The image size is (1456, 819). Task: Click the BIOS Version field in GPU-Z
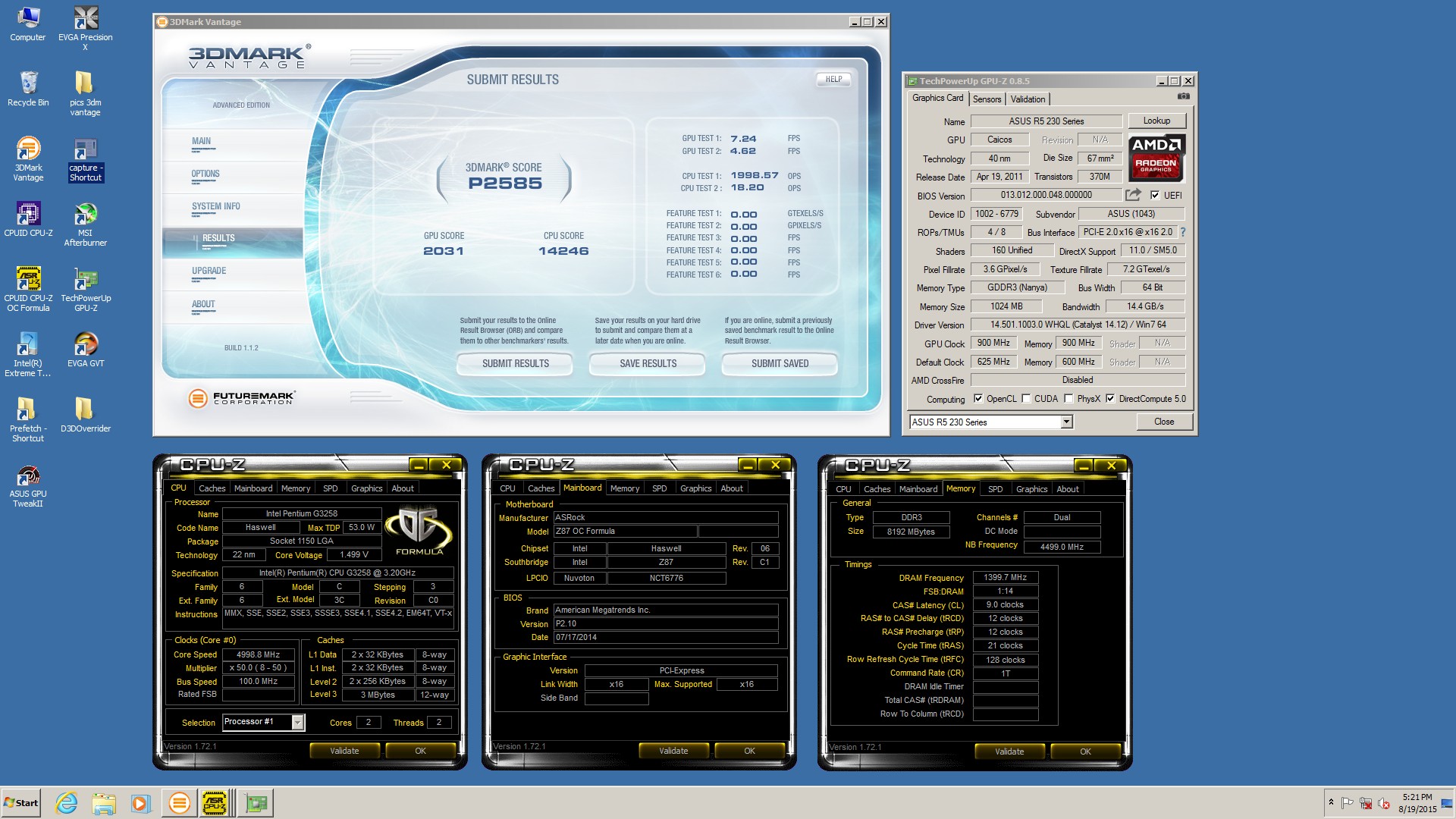click(x=1046, y=196)
